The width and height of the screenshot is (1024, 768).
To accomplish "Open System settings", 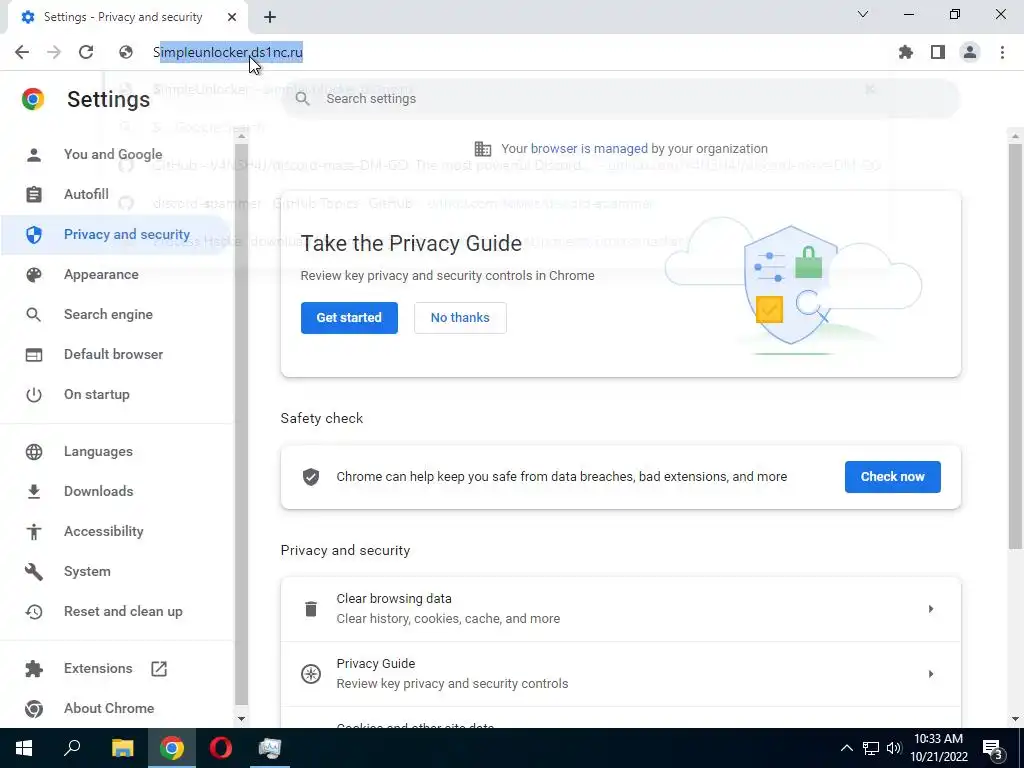I will click(87, 571).
